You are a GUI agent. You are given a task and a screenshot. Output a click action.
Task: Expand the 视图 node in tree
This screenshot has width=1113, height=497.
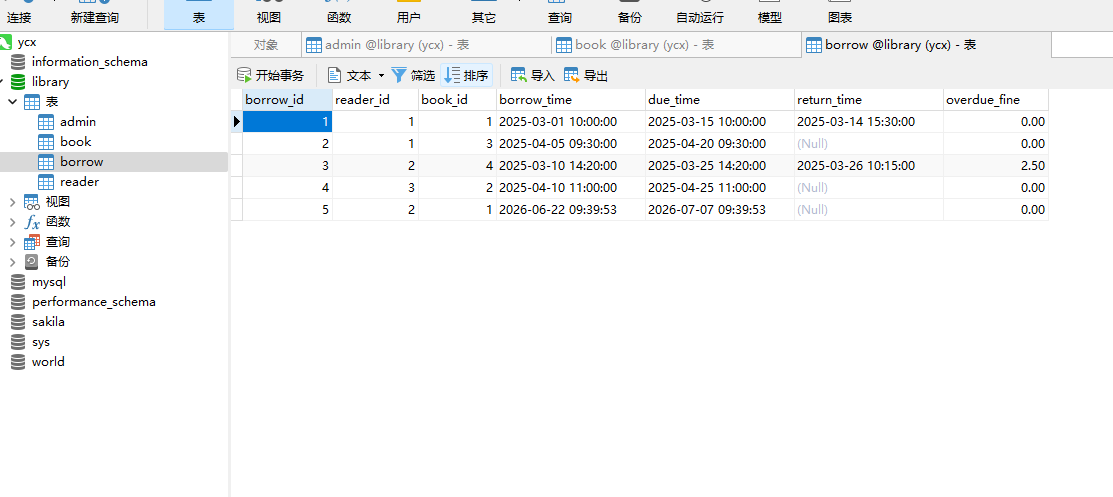(12, 202)
